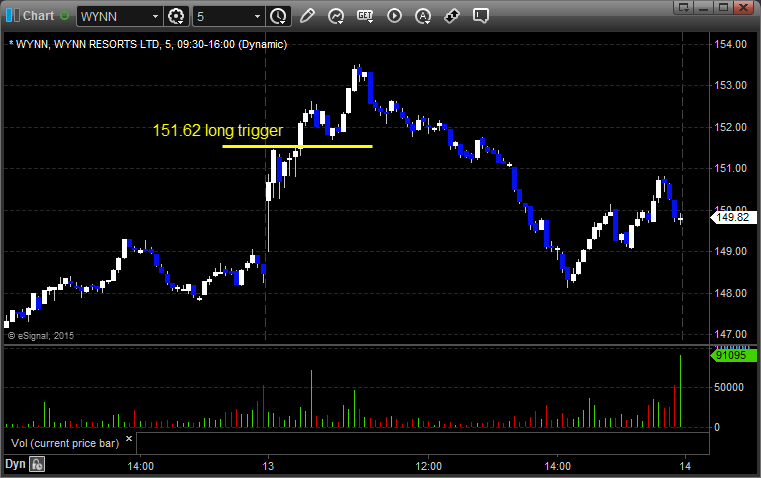Close the Vol study panel
The image size is (761, 478).
129,439
